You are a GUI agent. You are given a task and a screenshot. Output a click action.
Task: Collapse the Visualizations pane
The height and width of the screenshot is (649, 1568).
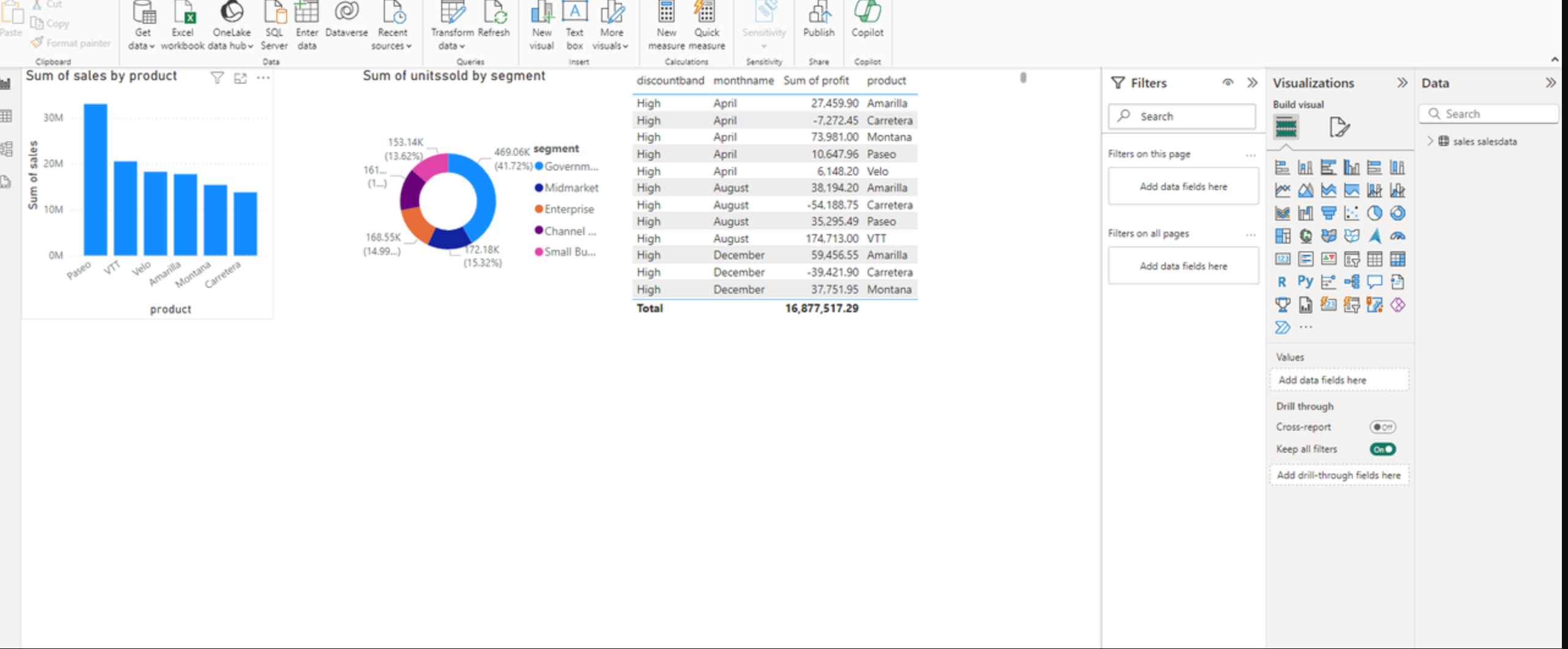point(1402,83)
